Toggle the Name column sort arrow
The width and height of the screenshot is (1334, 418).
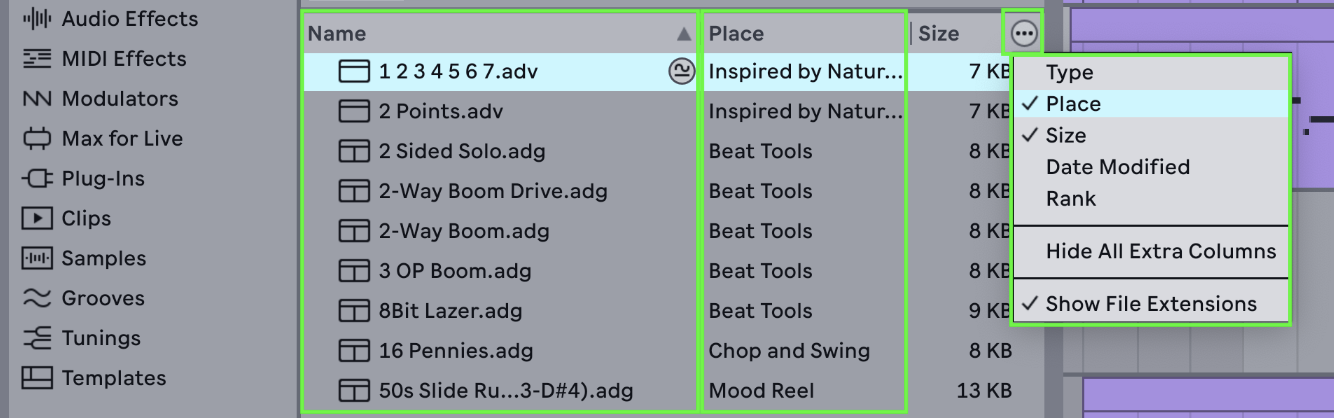pyautogui.click(x=684, y=34)
